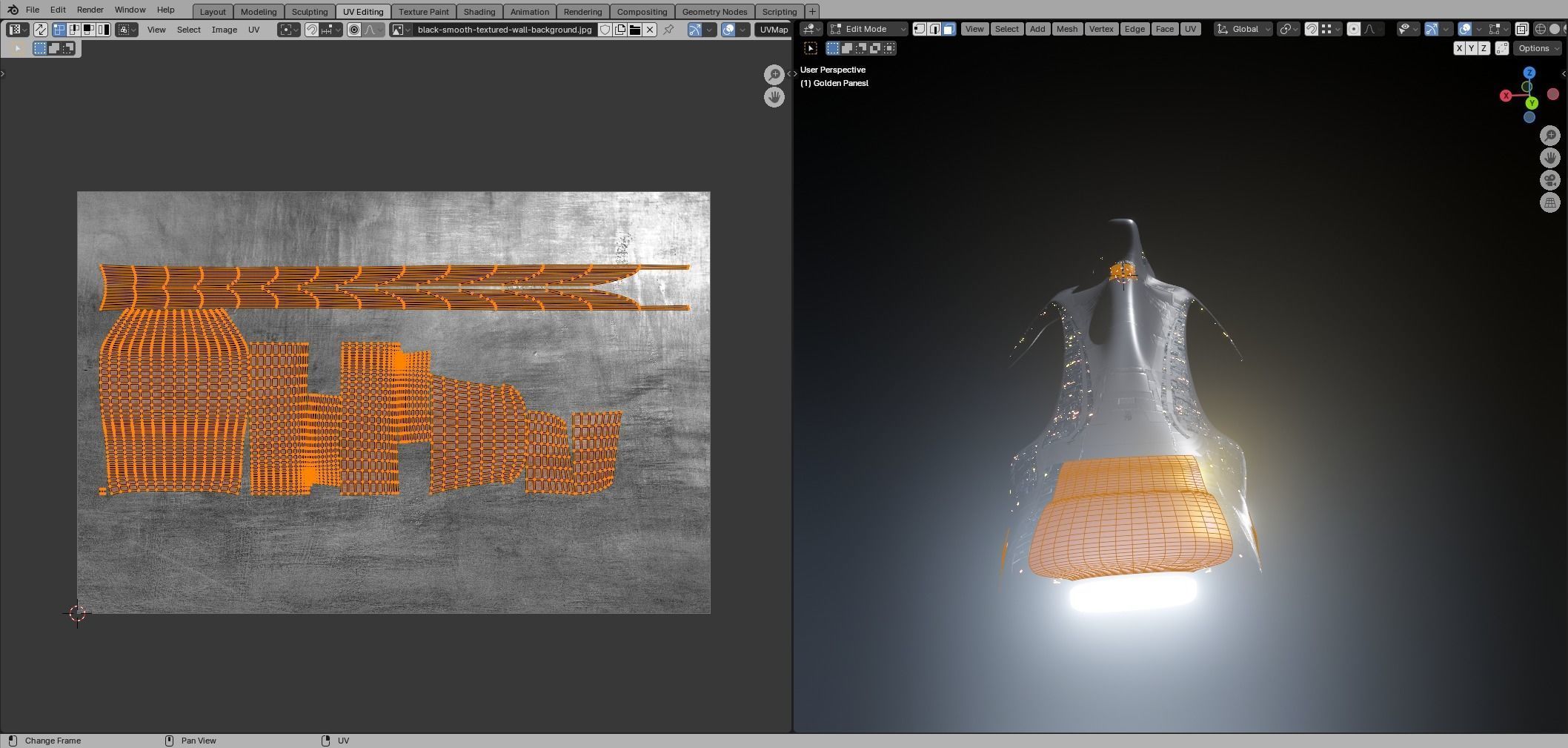Open the 3D viewport pivot point dropdown
The image size is (1568, 748).
coord(1289,29)
